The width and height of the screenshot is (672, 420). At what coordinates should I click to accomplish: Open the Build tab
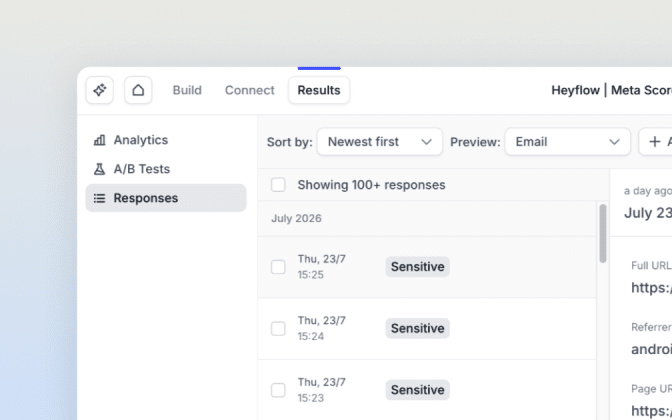[x=187, y=90]
